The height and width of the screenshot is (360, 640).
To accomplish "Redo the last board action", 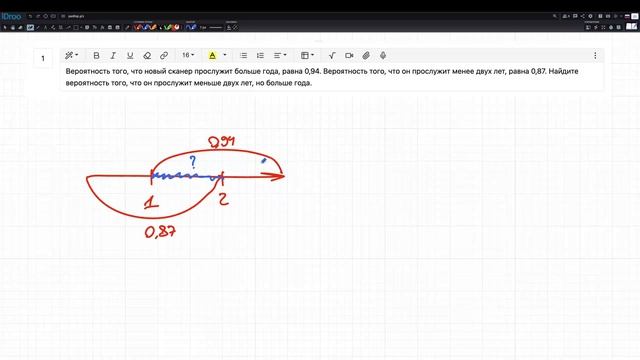I will tap(38, 16).
